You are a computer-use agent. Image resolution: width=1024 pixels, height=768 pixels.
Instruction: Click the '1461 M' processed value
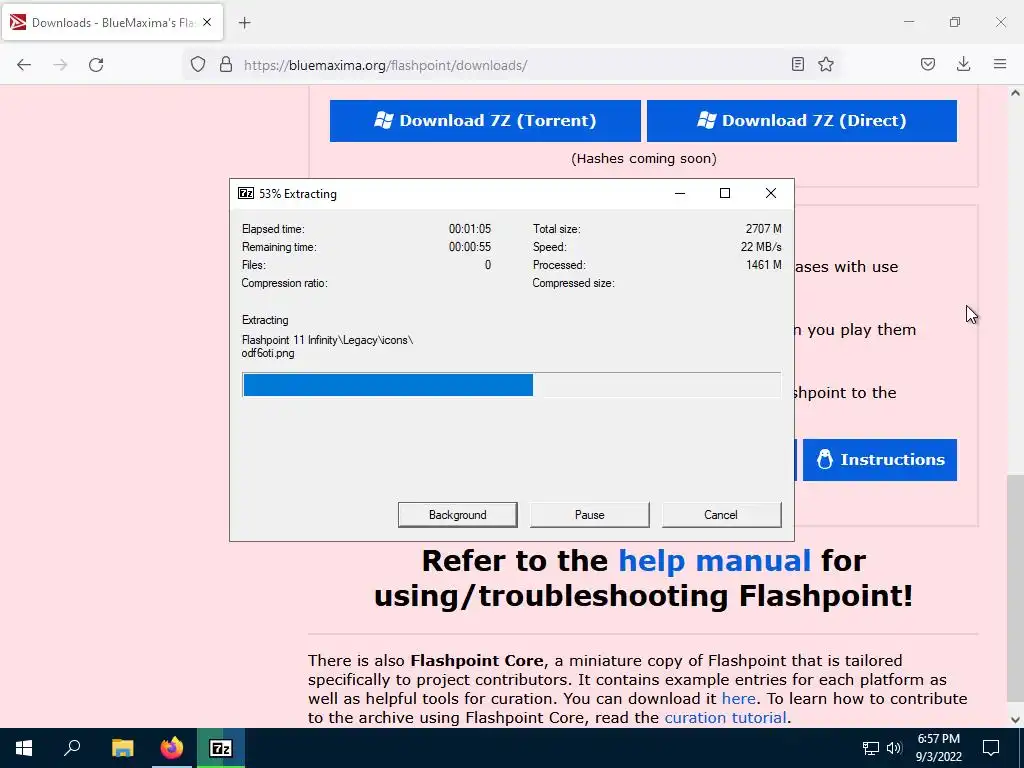click(763, 265)
